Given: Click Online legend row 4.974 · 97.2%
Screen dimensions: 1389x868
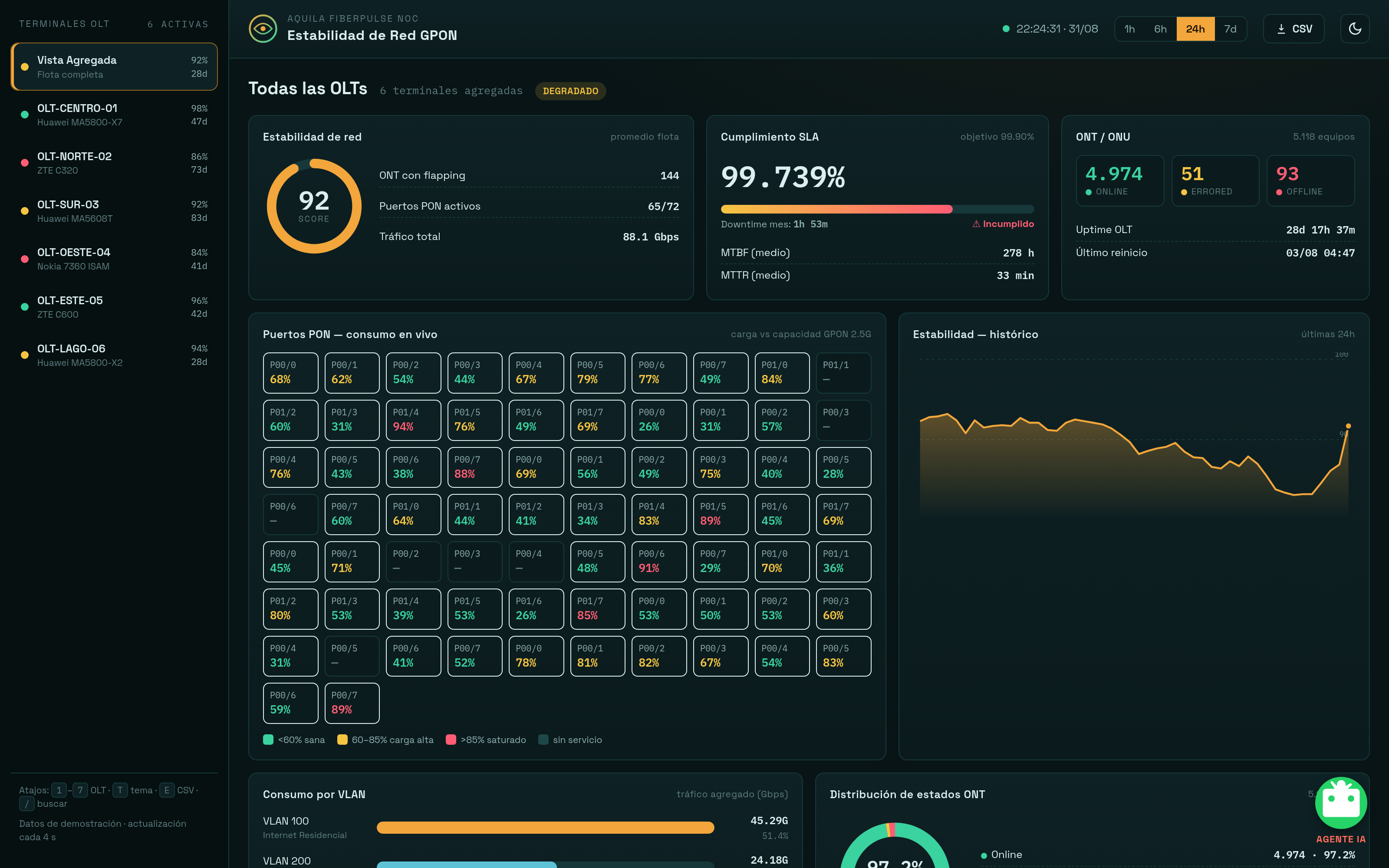Looking at the screenshot, I should coord(1168,855).
